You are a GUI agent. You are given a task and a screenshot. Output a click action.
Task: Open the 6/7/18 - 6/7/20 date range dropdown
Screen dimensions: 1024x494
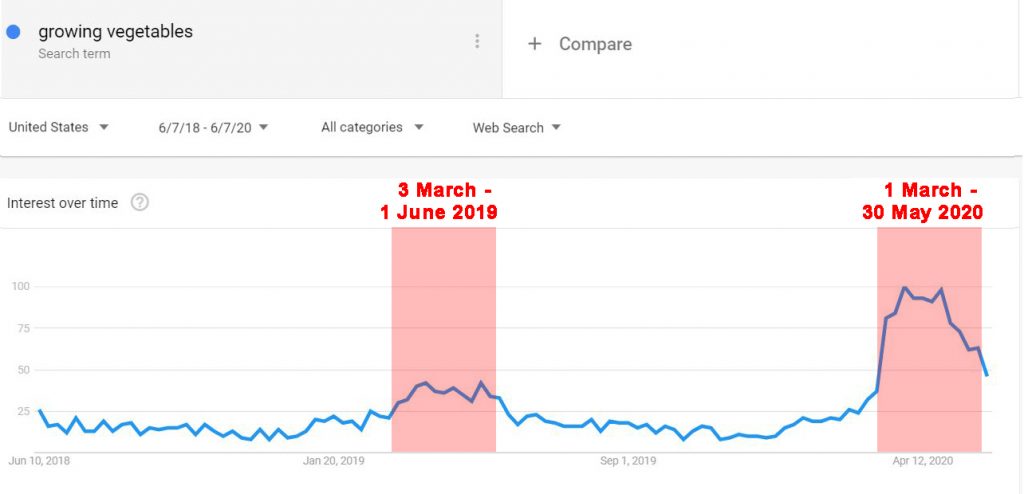(x=213, y=127)
